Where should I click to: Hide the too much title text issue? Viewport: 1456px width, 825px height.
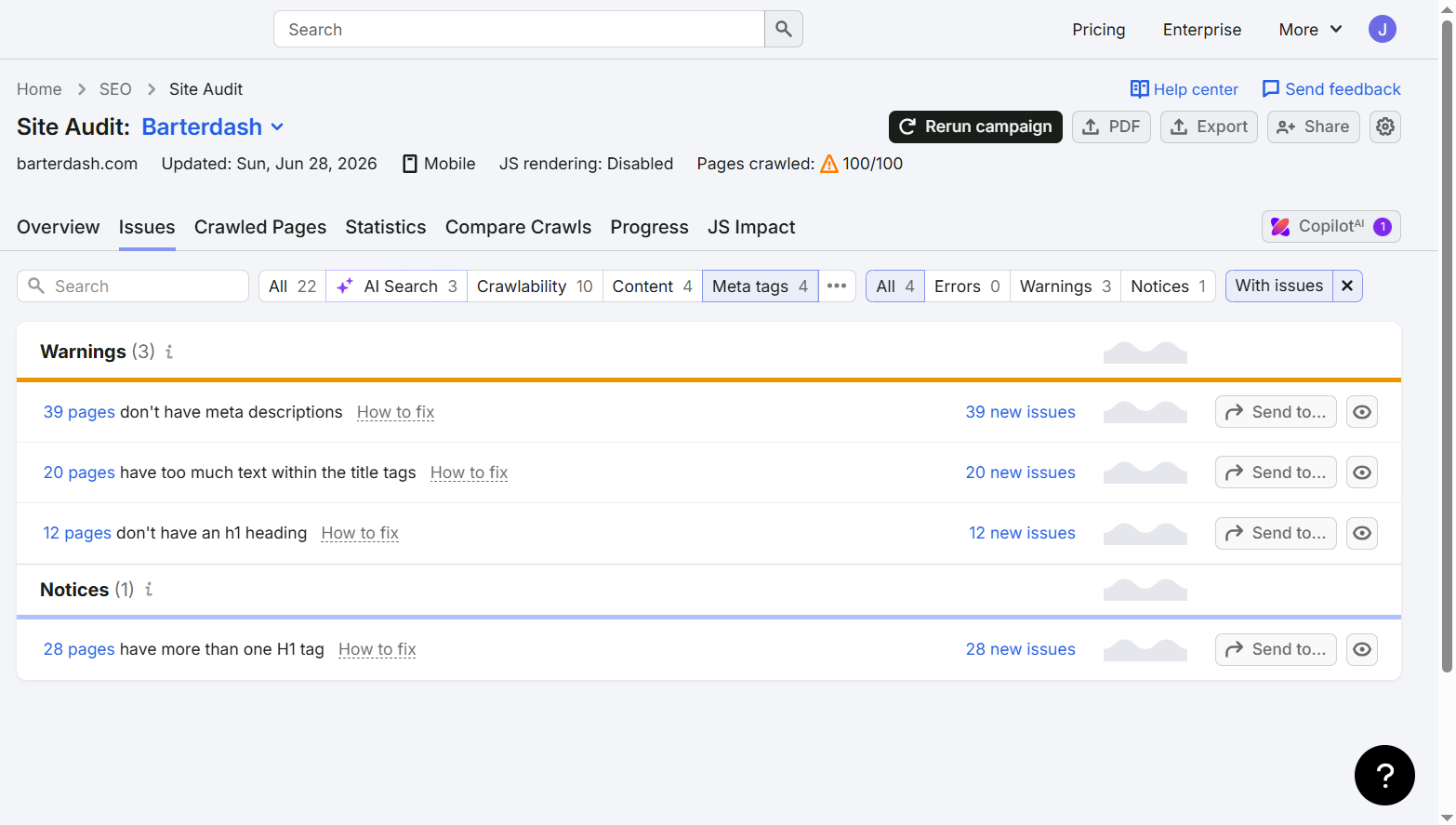pos(1361,472)
